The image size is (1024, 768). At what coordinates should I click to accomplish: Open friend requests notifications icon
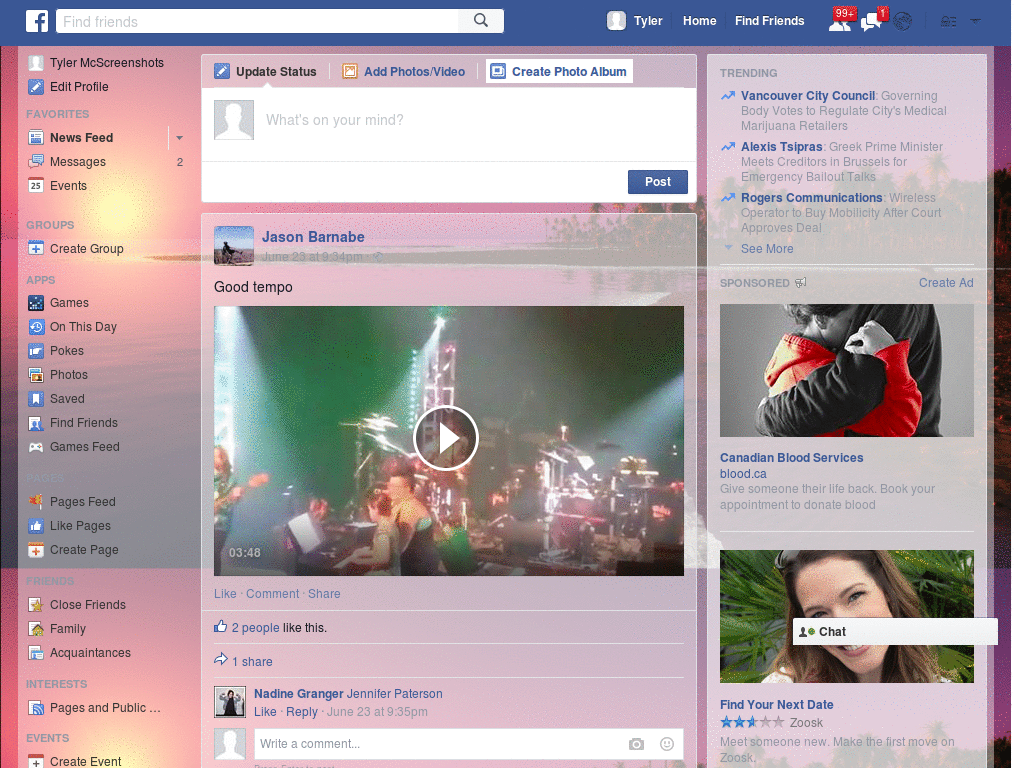click(840, 21)
